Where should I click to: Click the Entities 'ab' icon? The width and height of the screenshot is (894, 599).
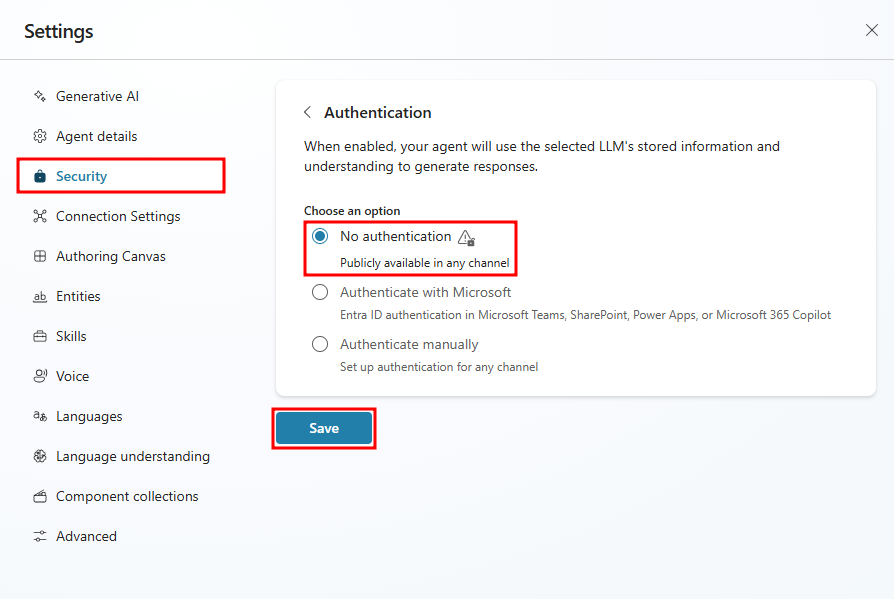pos(40,296)
